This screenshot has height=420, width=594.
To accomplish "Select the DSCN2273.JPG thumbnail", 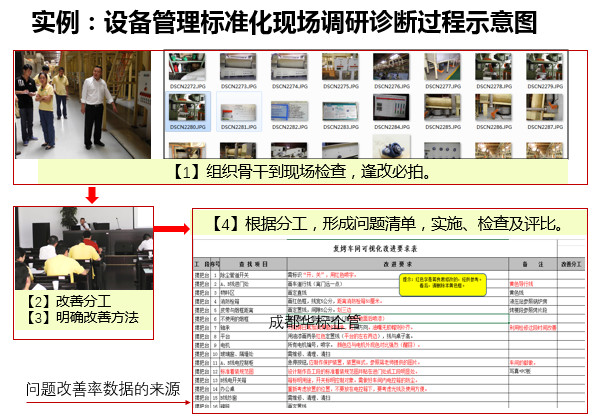I will (x=238, y=67).
